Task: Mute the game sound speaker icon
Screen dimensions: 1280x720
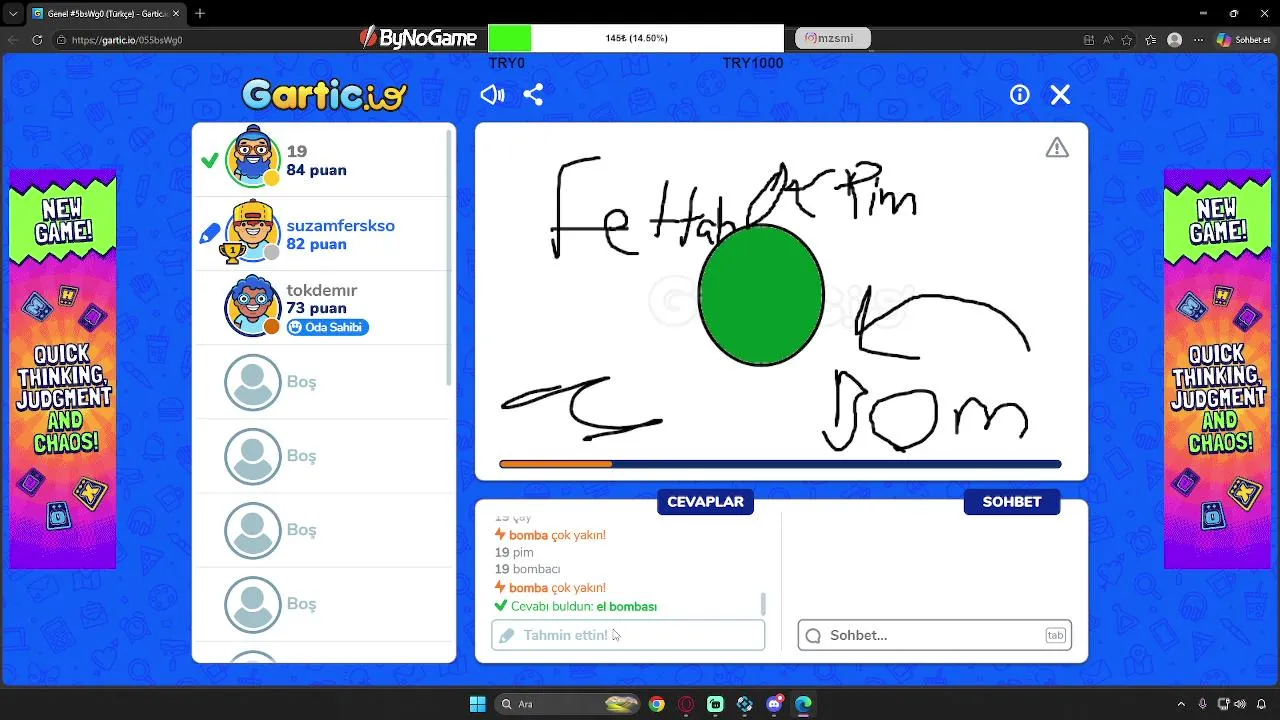Action: [492, 95]
